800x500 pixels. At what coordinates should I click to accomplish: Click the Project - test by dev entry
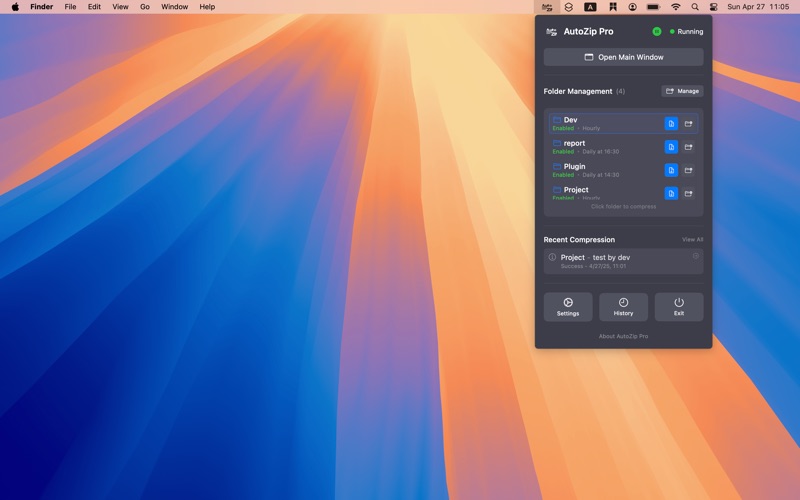coord(623,261)
